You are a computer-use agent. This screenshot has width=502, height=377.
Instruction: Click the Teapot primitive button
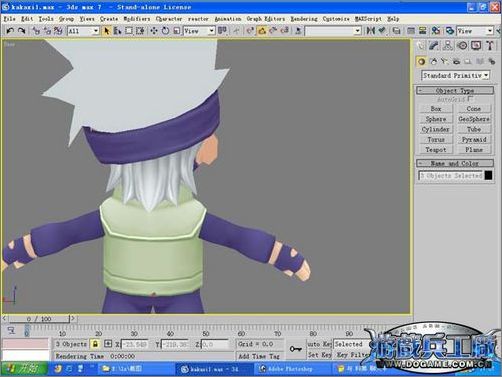[x=436, y=150]
